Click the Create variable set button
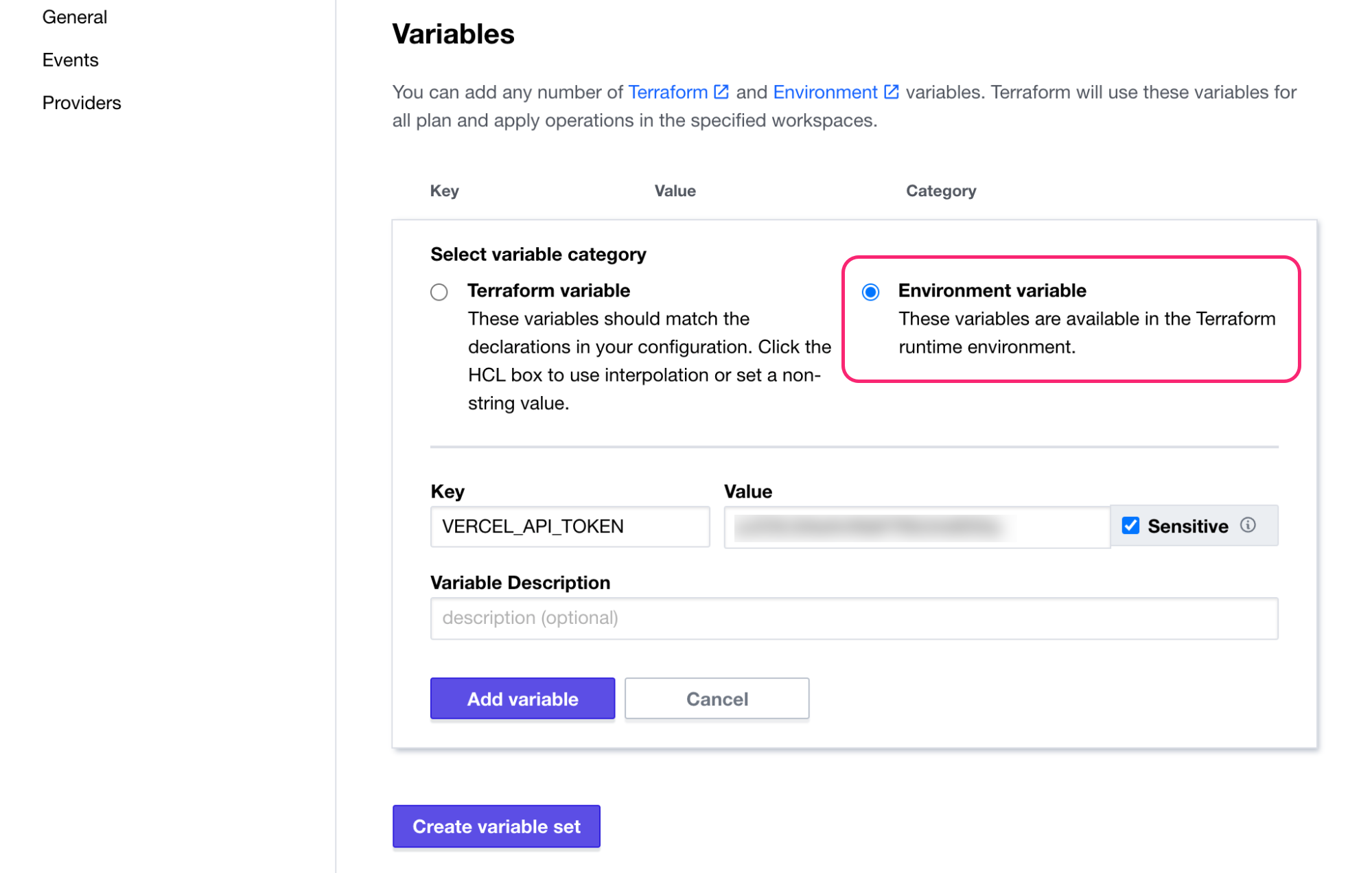 496,826
